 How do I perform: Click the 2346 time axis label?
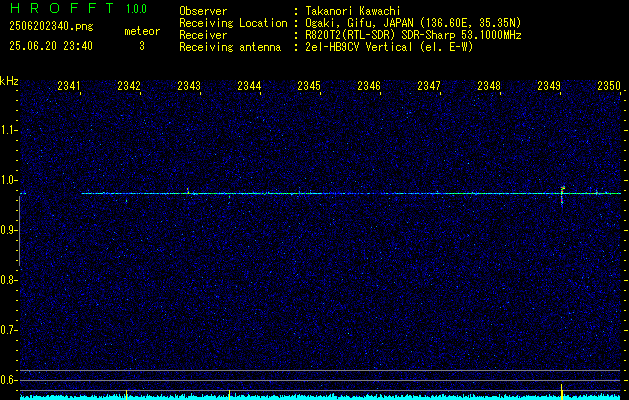click(369, 86)
